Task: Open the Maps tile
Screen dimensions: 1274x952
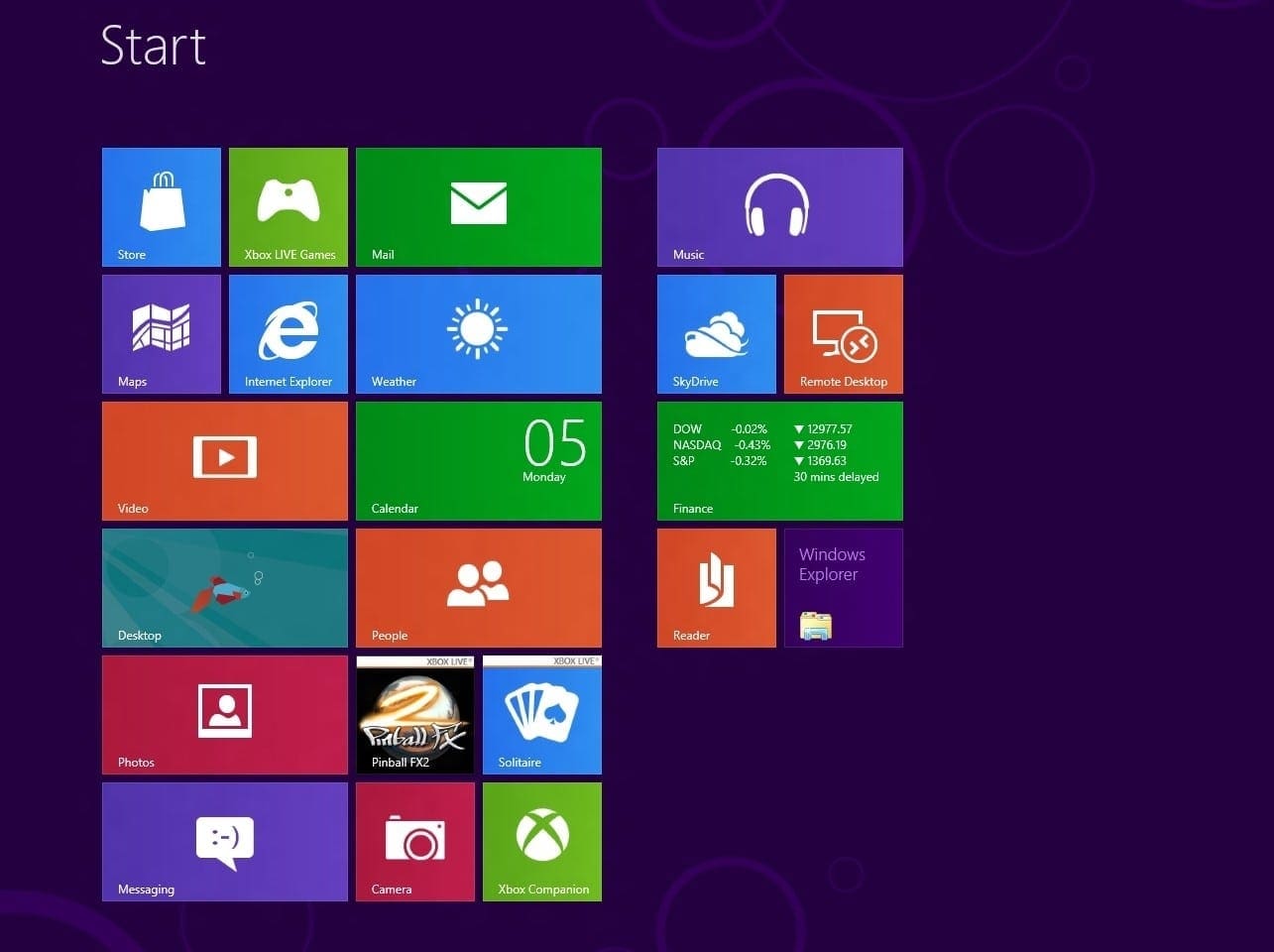Action: click(x=161, y=333)
